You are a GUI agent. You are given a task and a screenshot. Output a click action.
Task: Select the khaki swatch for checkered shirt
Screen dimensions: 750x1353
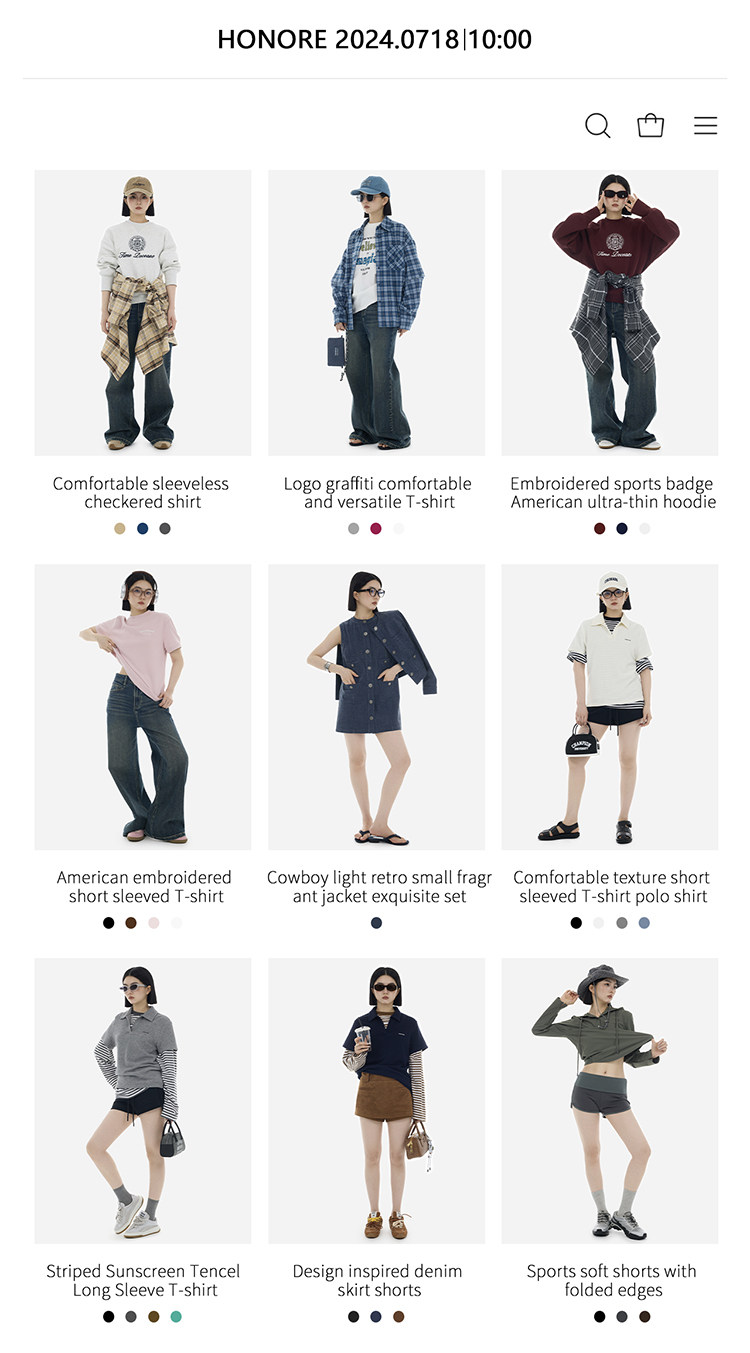[x=120, y=529]
